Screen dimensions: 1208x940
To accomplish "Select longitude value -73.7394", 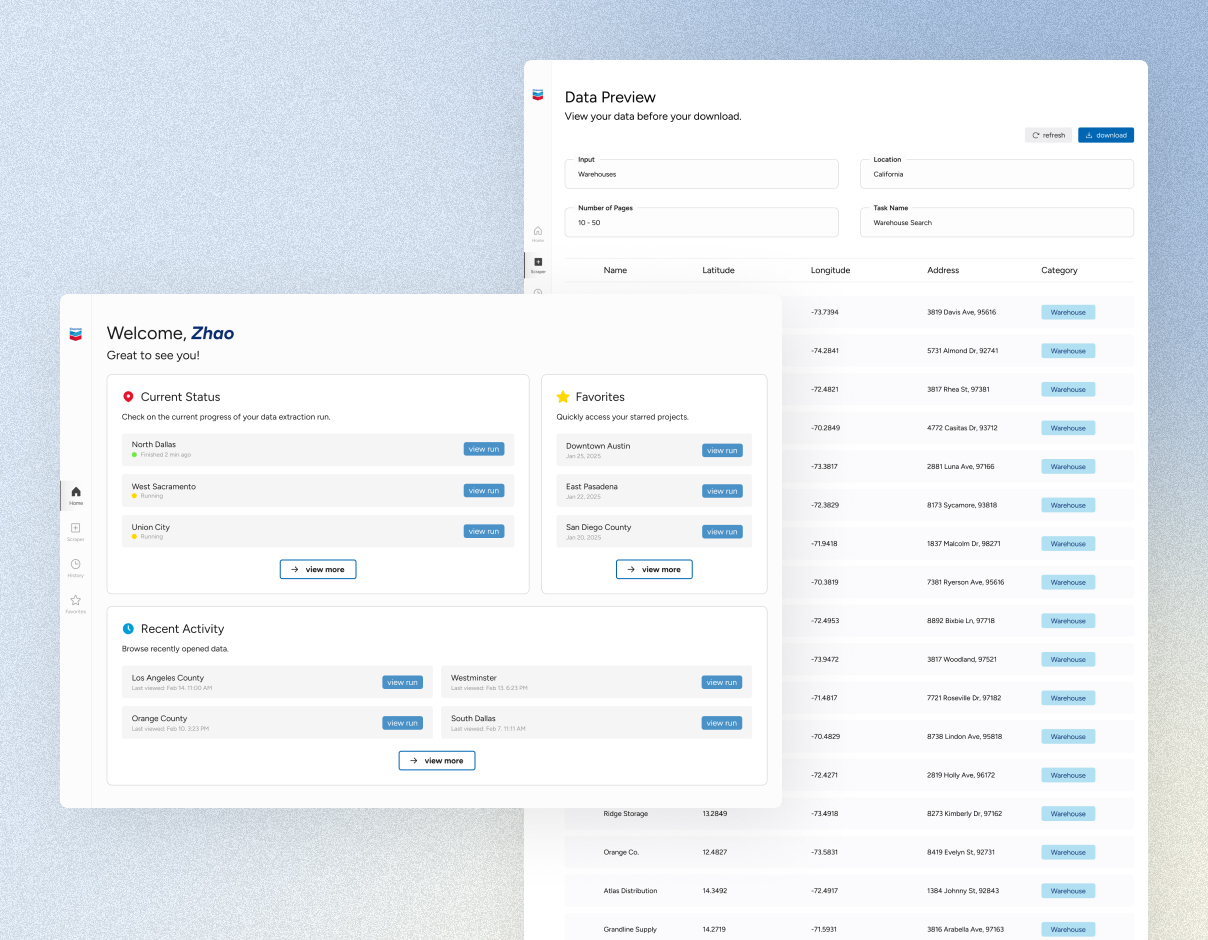I will pyautogui.click(x=825, y=312).
